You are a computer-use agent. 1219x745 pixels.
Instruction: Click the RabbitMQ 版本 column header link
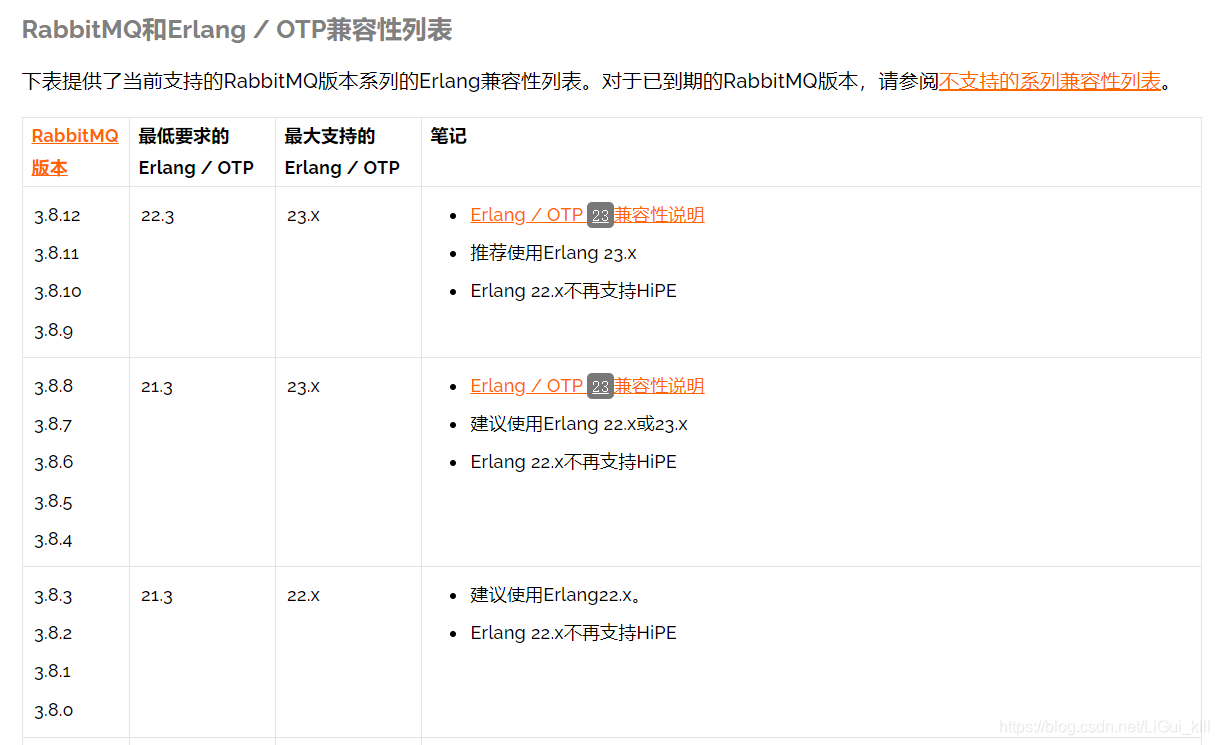coord(75,152)
